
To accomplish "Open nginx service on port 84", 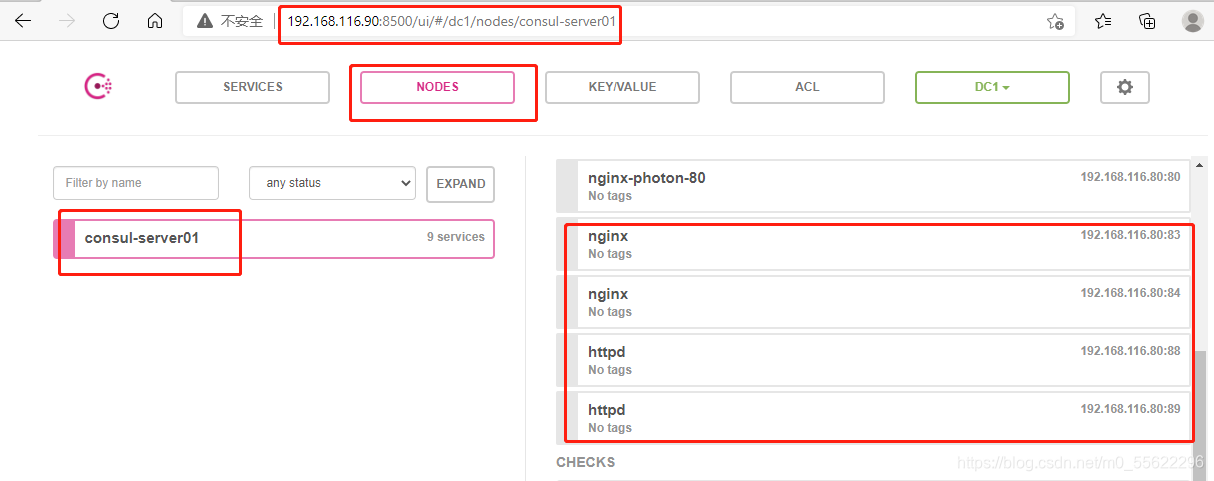I will [x=873, y=302].
